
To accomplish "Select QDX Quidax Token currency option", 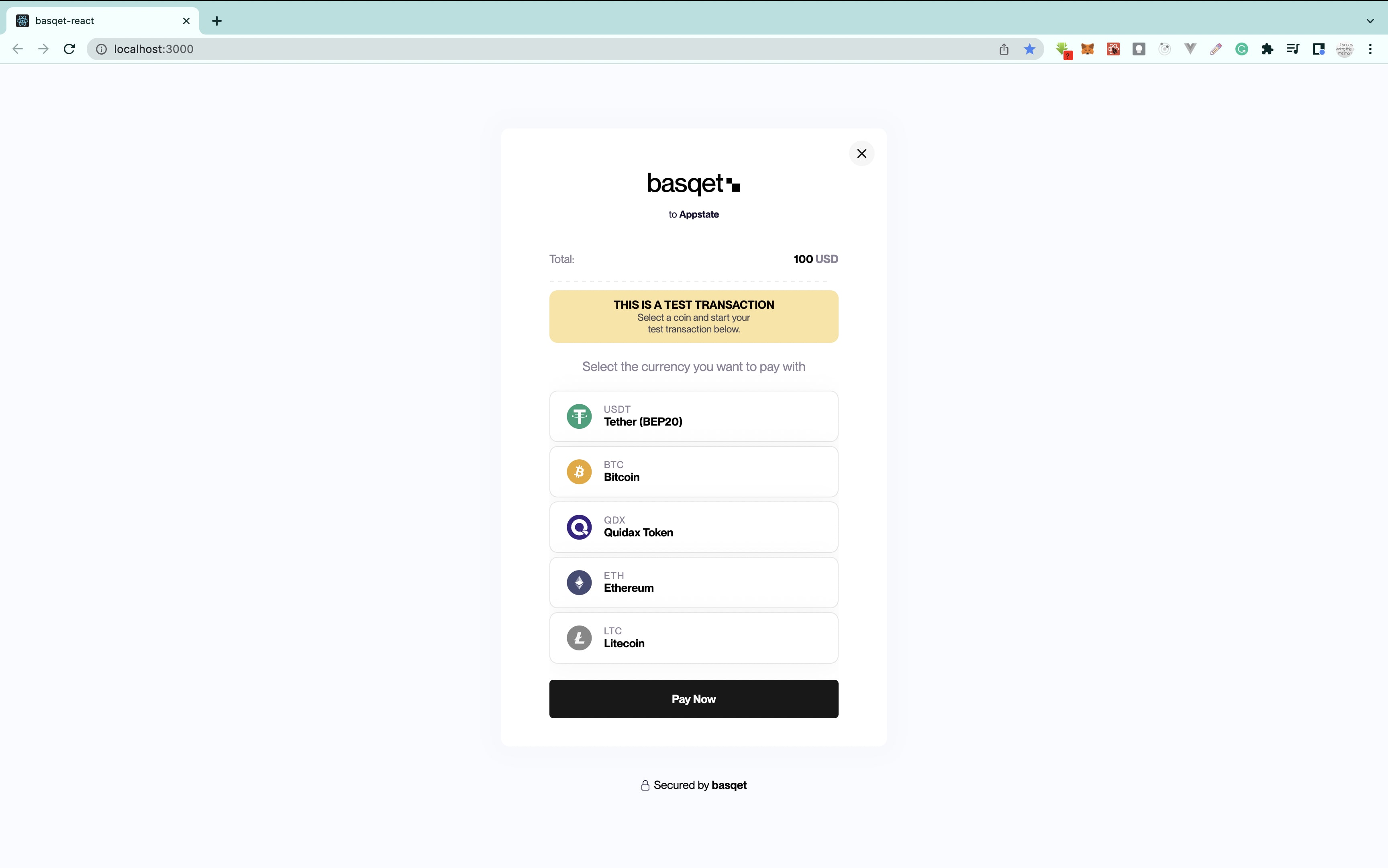I will click(x=694, y=526).
